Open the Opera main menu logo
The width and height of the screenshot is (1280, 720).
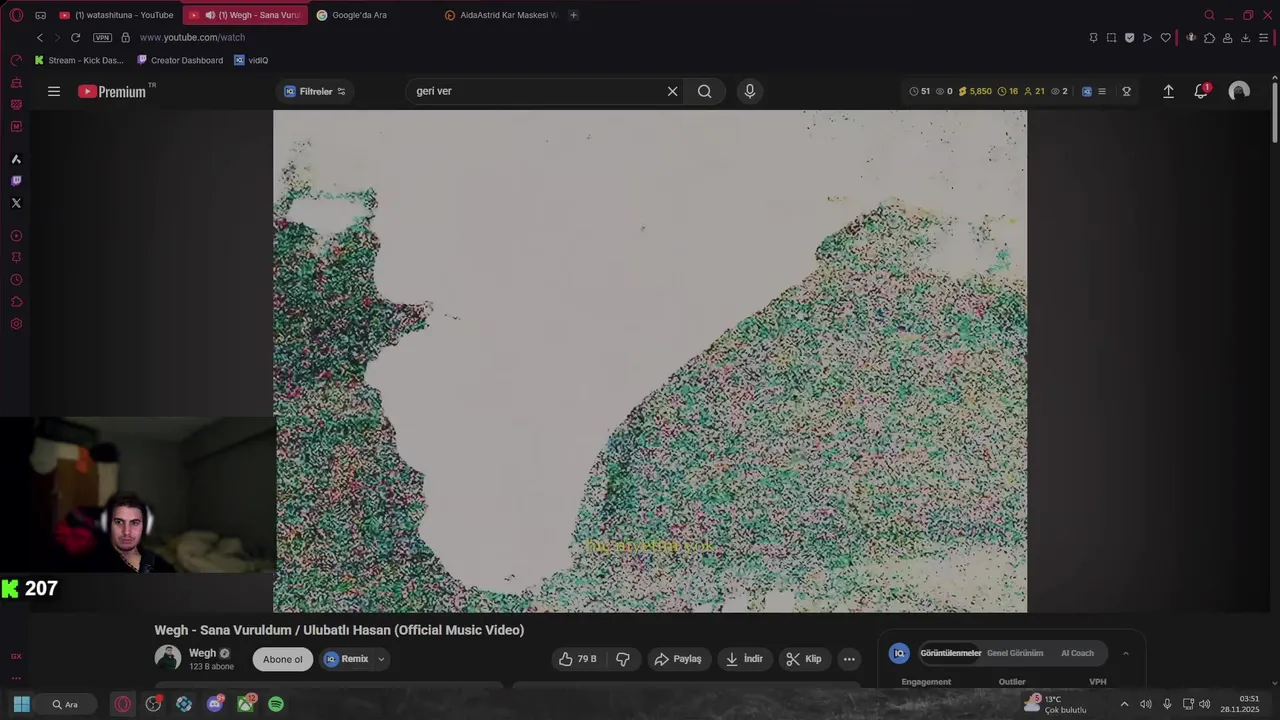pyautogui.click(x=16, y=15)
